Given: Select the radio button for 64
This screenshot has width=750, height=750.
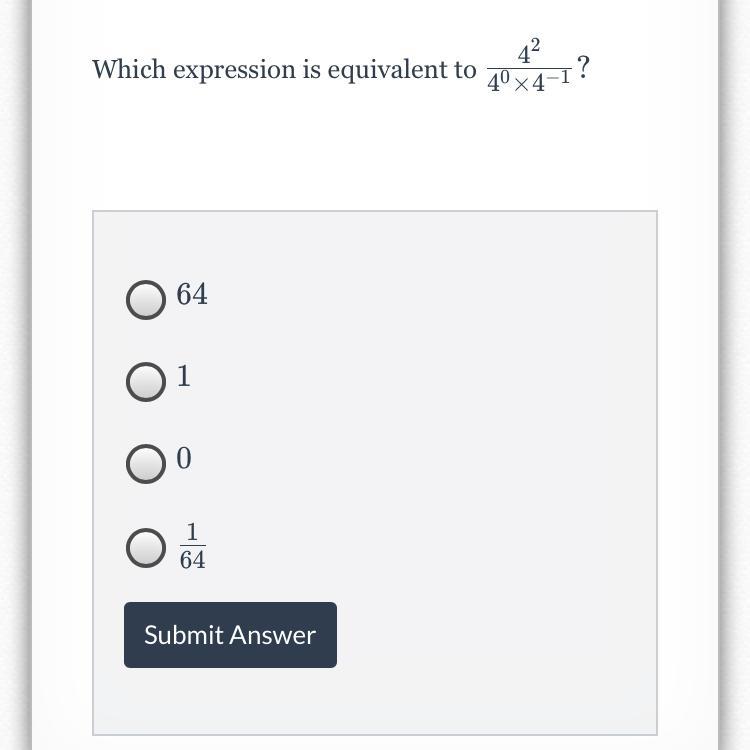Looking at the screenshot, I should click(146, 300).
